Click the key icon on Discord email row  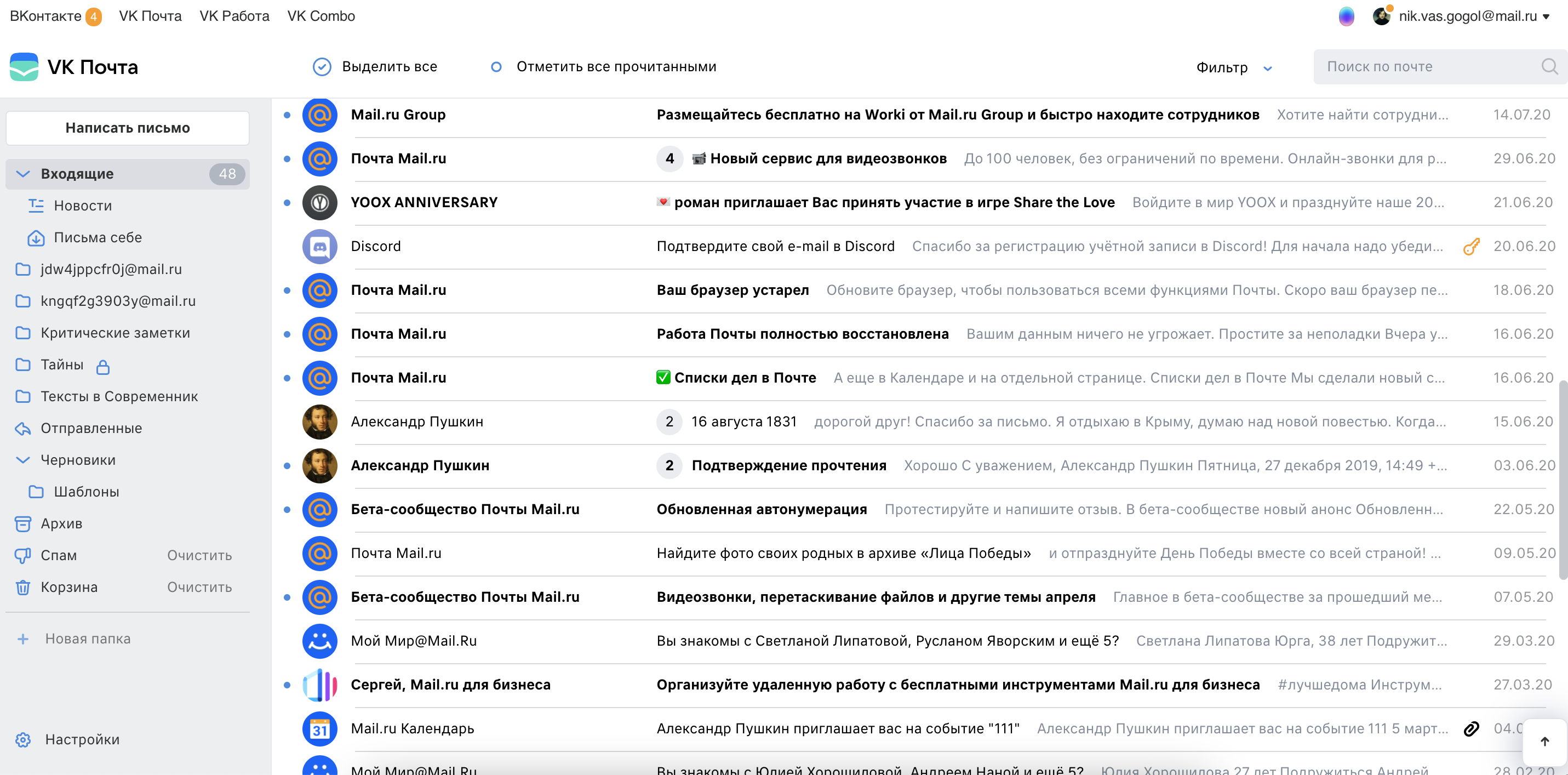(x=1471, y=247)
